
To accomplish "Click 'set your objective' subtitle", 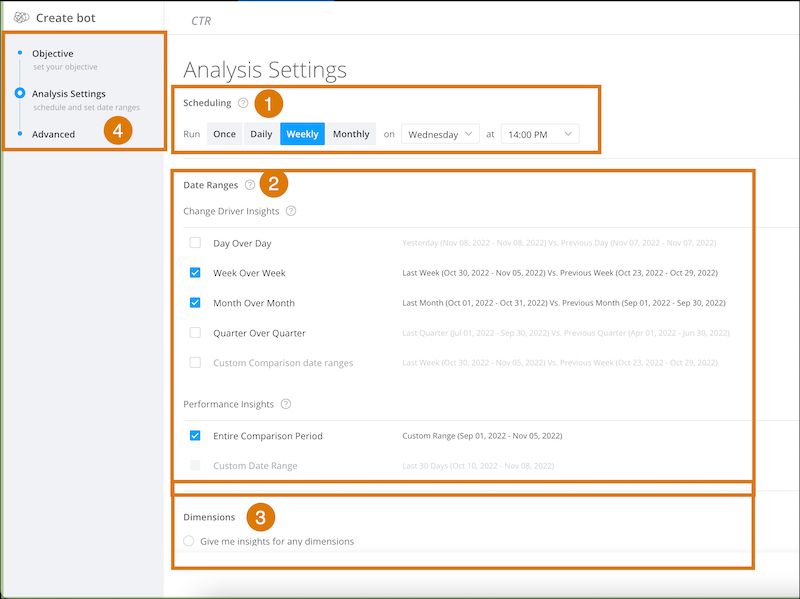I will tap(65, 67).
